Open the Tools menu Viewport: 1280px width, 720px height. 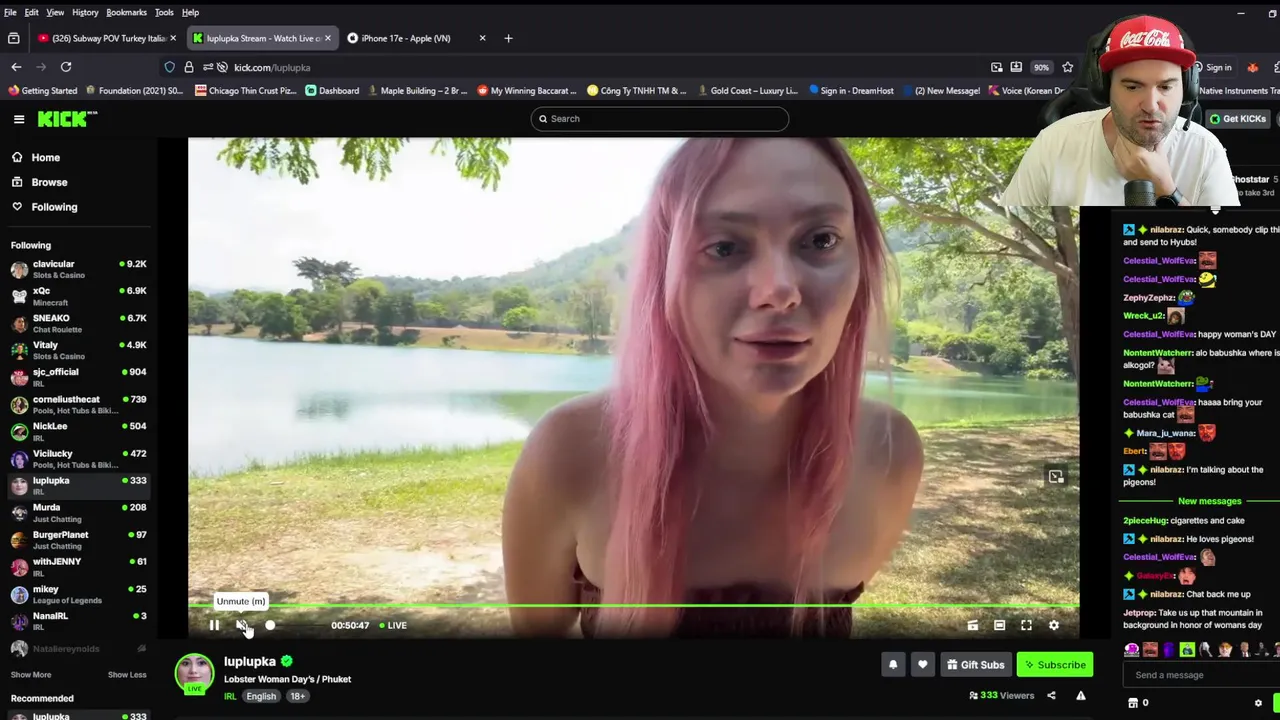pyautogui.click(x=164, y=12)
